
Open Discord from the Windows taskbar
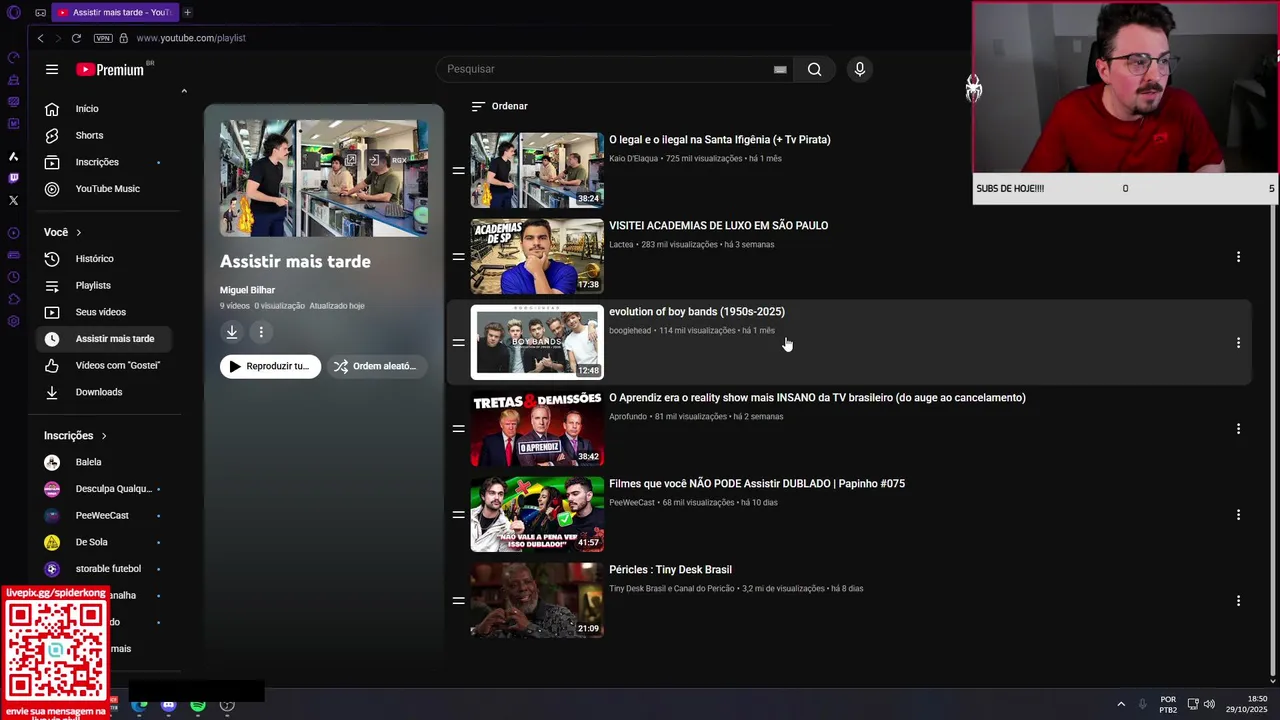168,705
